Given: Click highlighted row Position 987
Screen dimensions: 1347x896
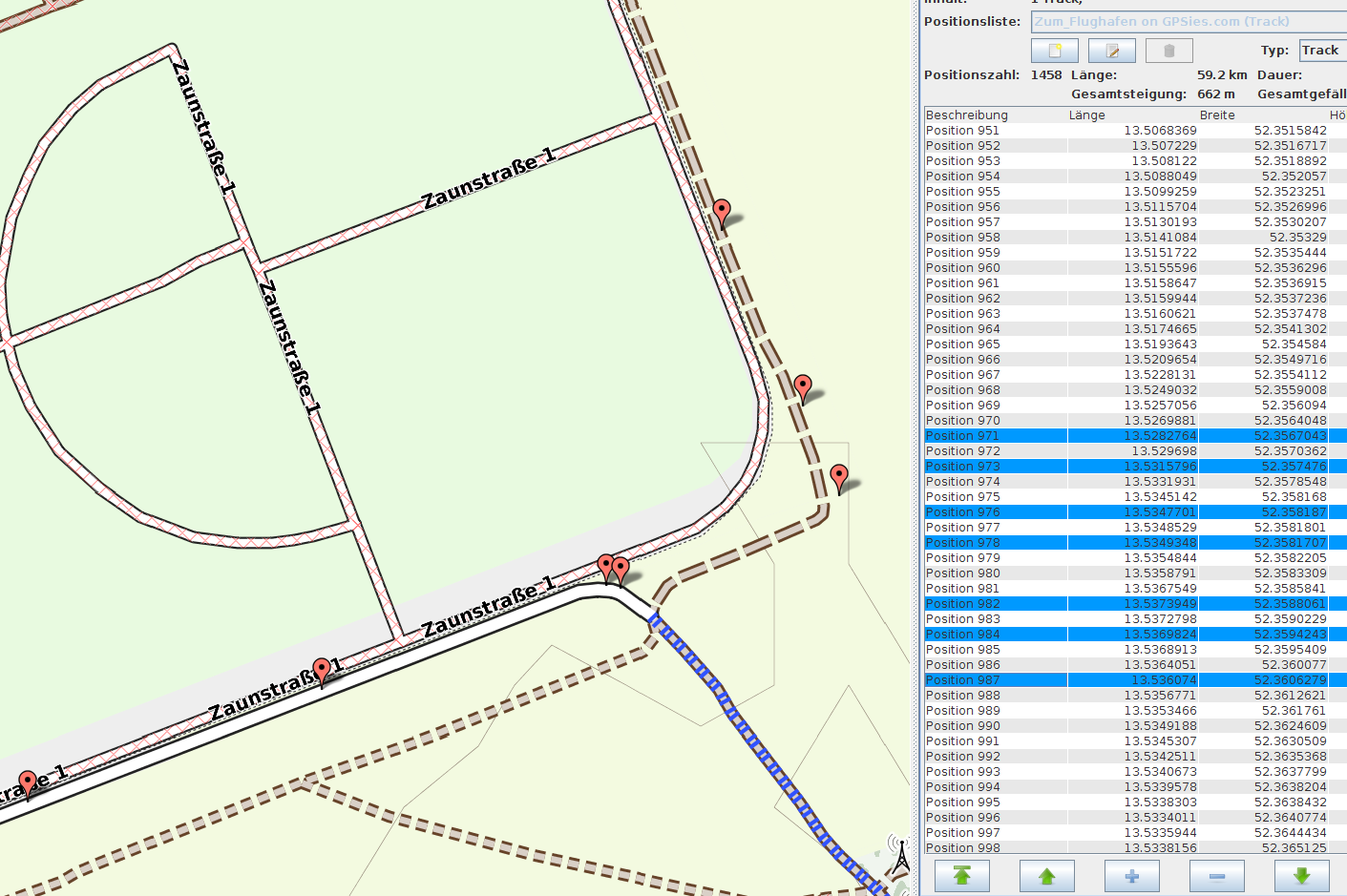Looking at the screenshot, I should [1135, 680].
